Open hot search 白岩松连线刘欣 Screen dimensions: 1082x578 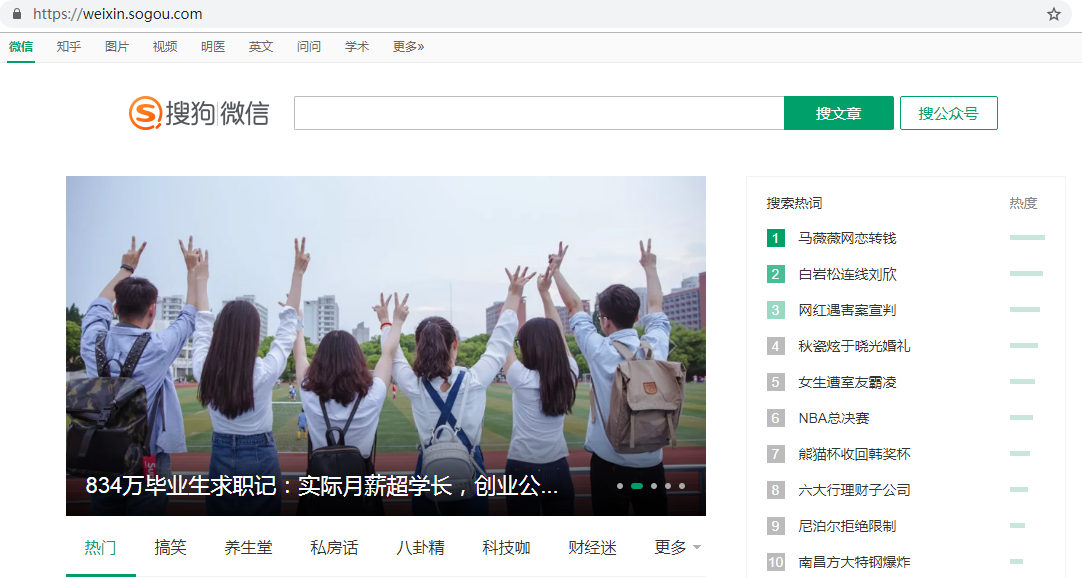click(847, 275)
